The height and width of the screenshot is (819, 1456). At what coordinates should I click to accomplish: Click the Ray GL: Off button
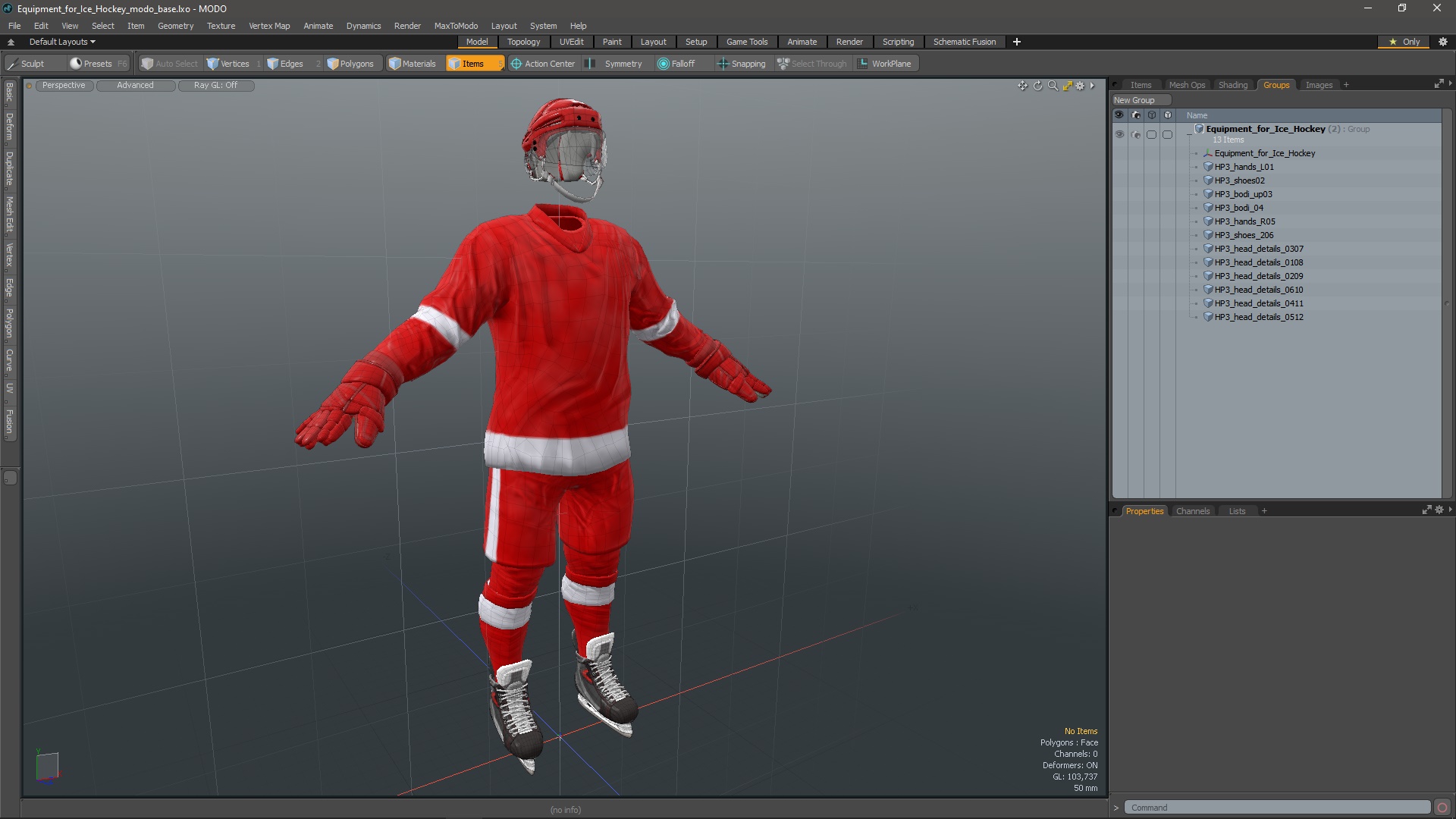(x=215, y=85)
